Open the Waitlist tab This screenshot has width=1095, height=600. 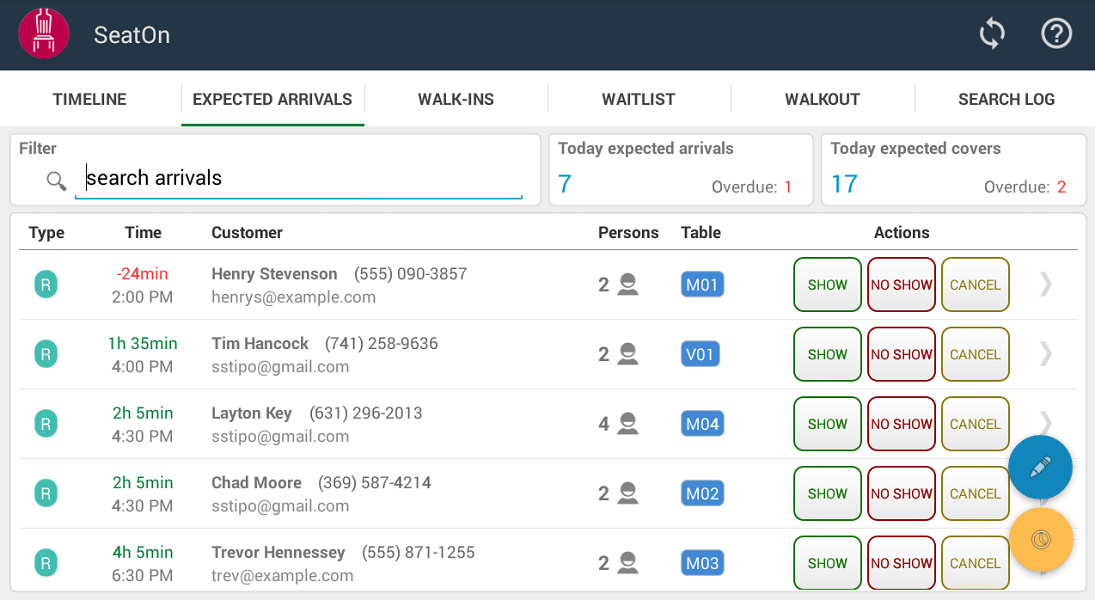click(x=638, y=99)
